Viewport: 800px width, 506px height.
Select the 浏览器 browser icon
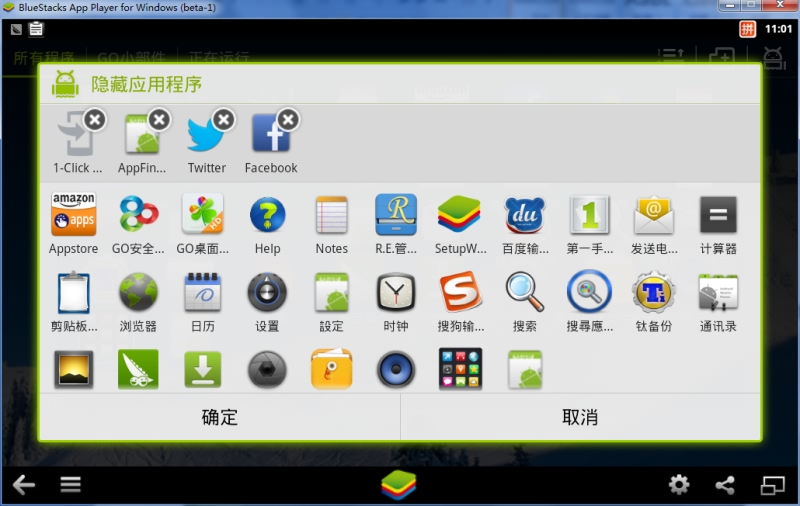pyautogui.click(x=138, y=292)
